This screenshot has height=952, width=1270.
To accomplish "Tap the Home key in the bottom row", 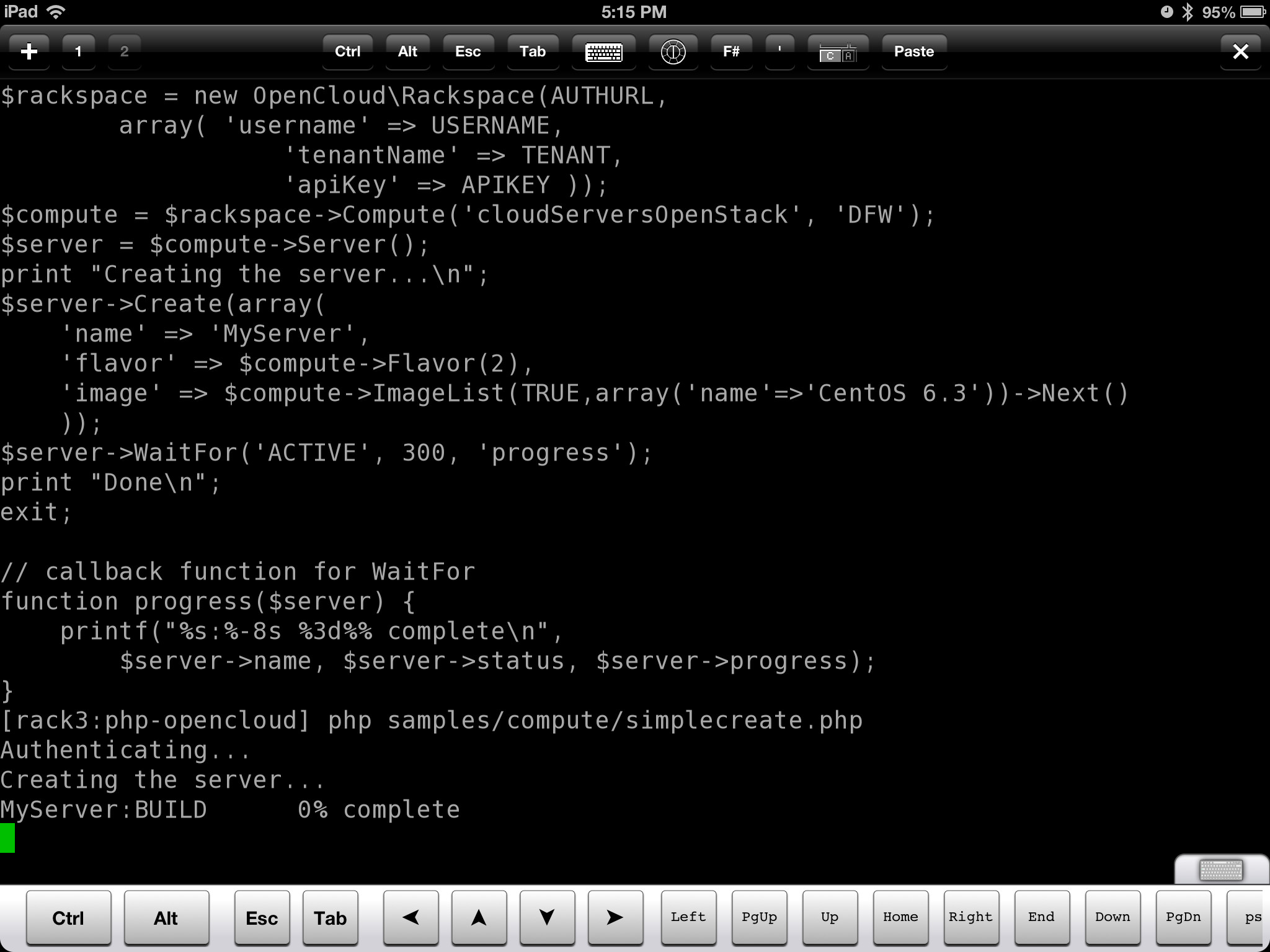I will tap(900, 917).
